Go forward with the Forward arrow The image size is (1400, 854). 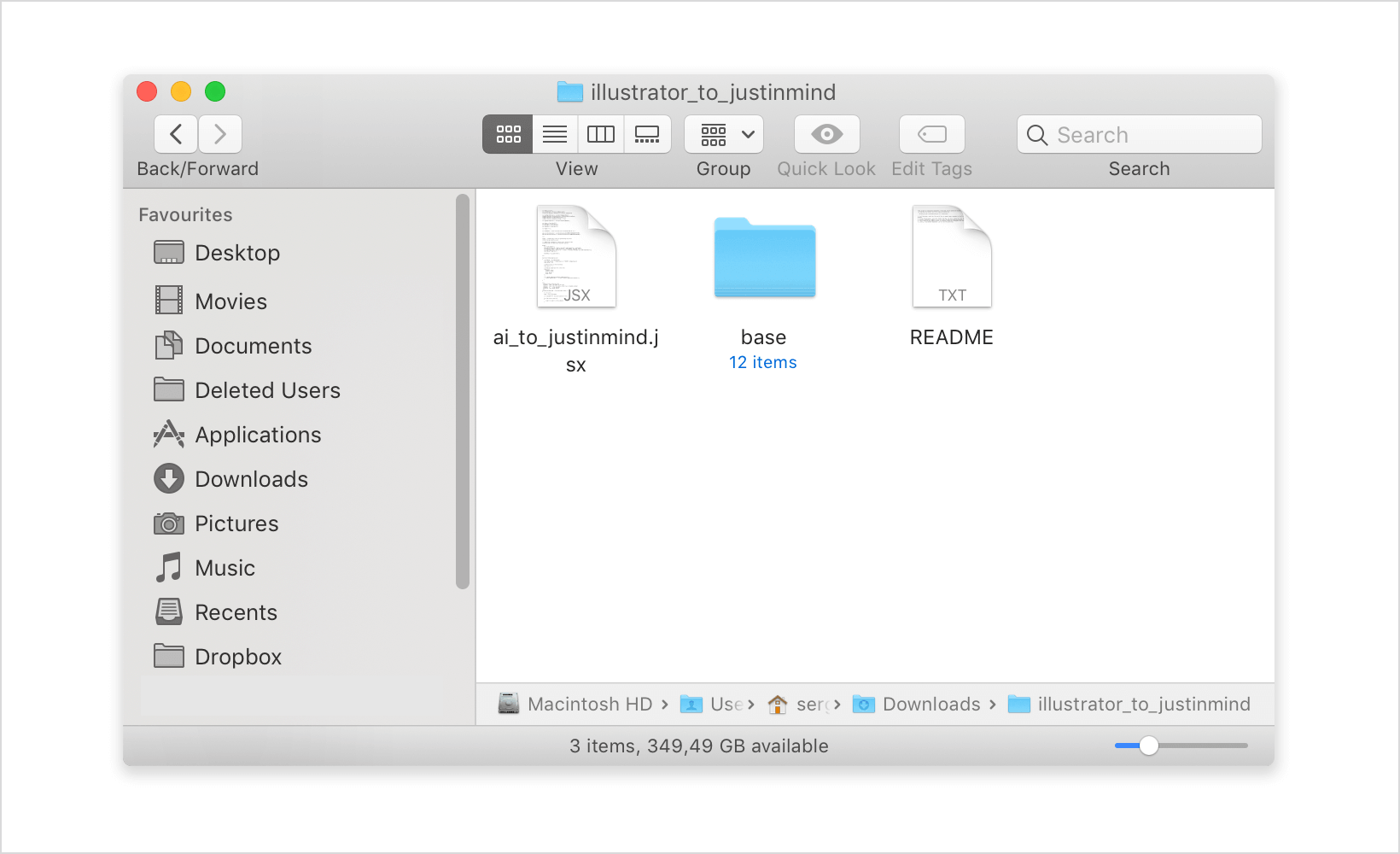(x=220, y=134)
